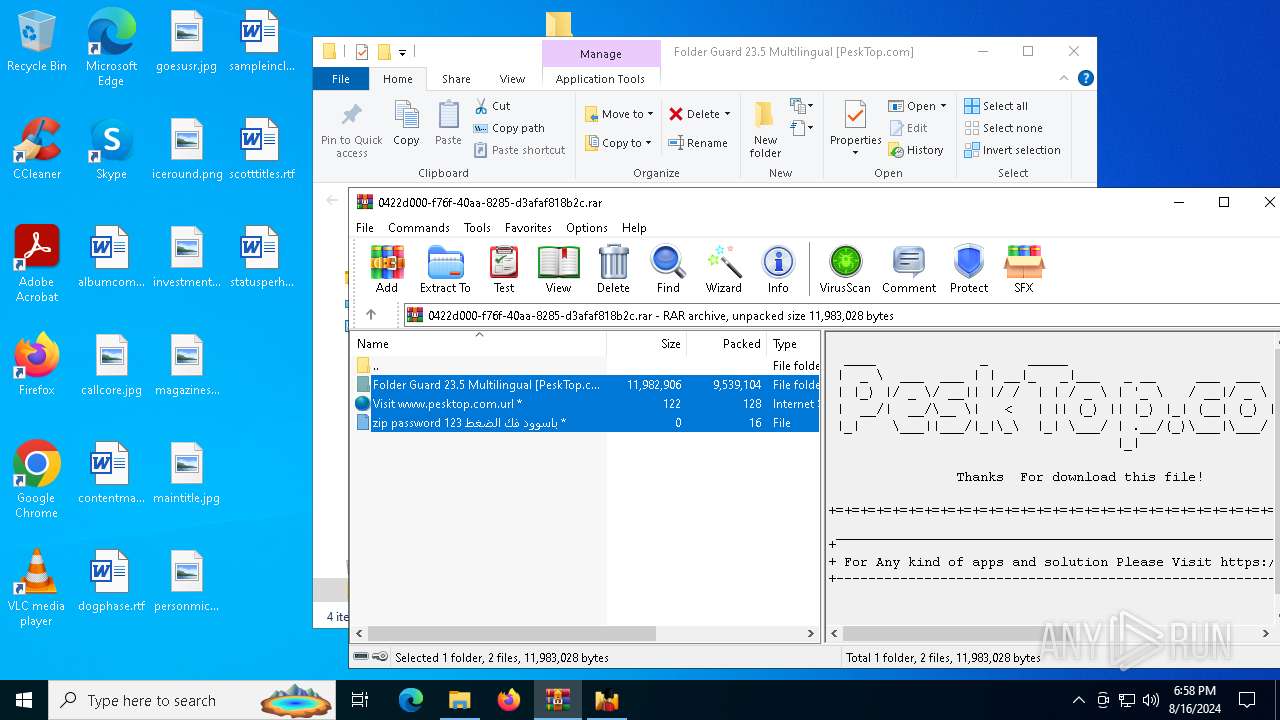Click Rename in the Organize group
The width and height of the screenshot is (1280, 720).
(x=697, y=143)
